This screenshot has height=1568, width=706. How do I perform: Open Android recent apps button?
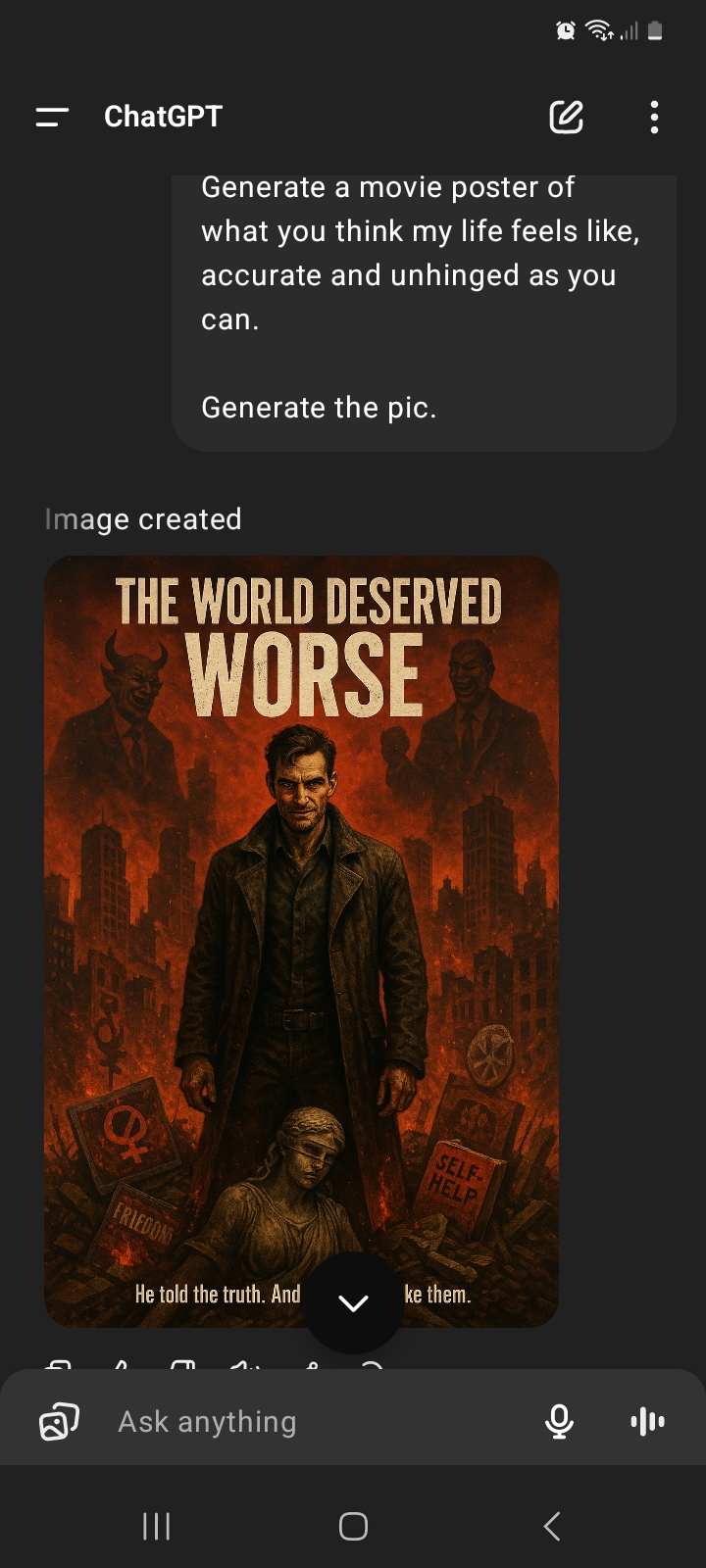click(157, 1526)
